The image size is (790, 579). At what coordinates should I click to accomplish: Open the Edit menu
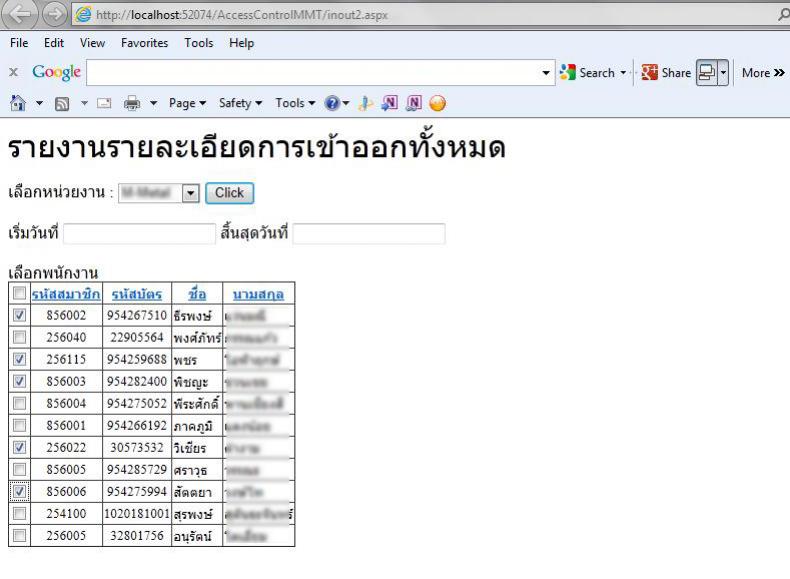click(54, 43)
